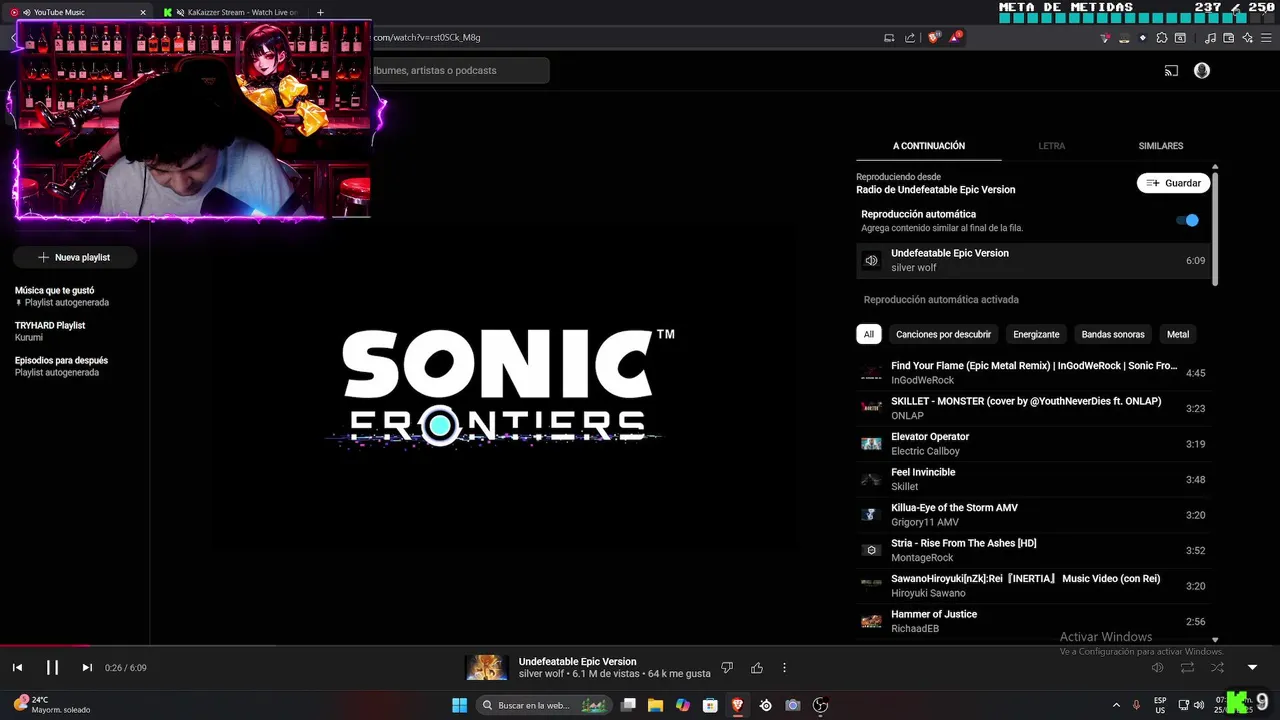The height and width of the screenshot is (720, 1280).
Task: Open the Brave Wallet icon
Action: click(1228, 38)
